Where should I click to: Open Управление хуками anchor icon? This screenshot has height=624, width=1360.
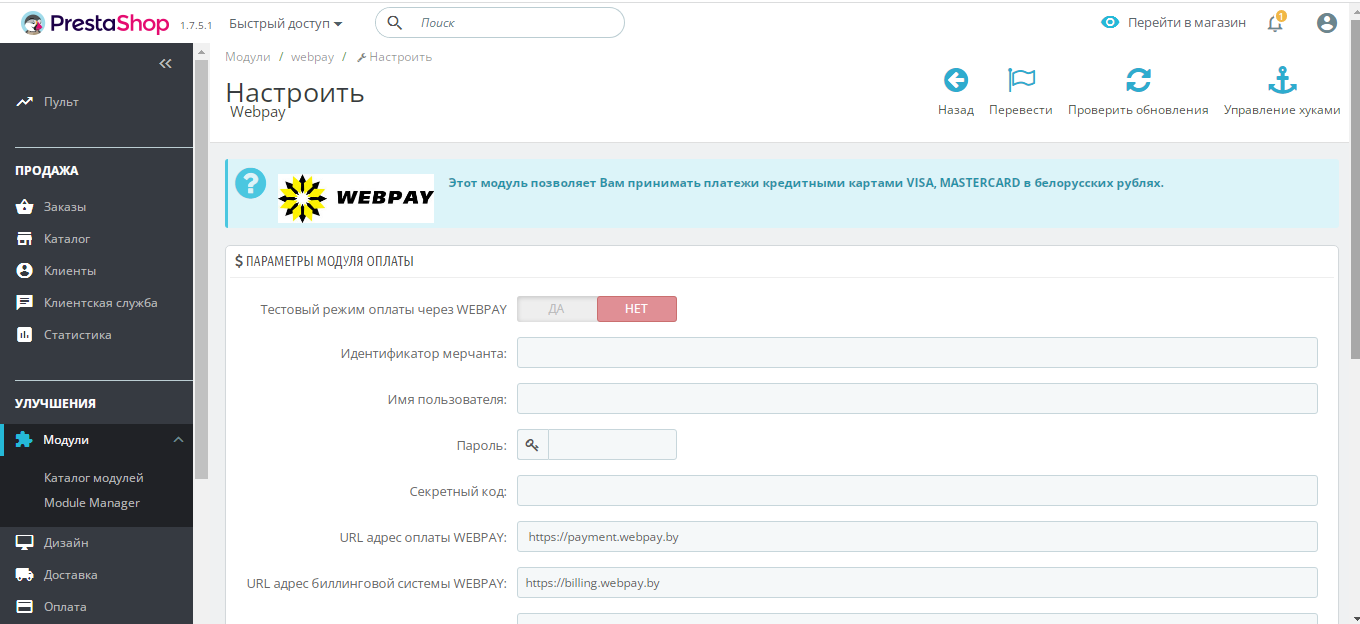click(x=1281, y=81)
